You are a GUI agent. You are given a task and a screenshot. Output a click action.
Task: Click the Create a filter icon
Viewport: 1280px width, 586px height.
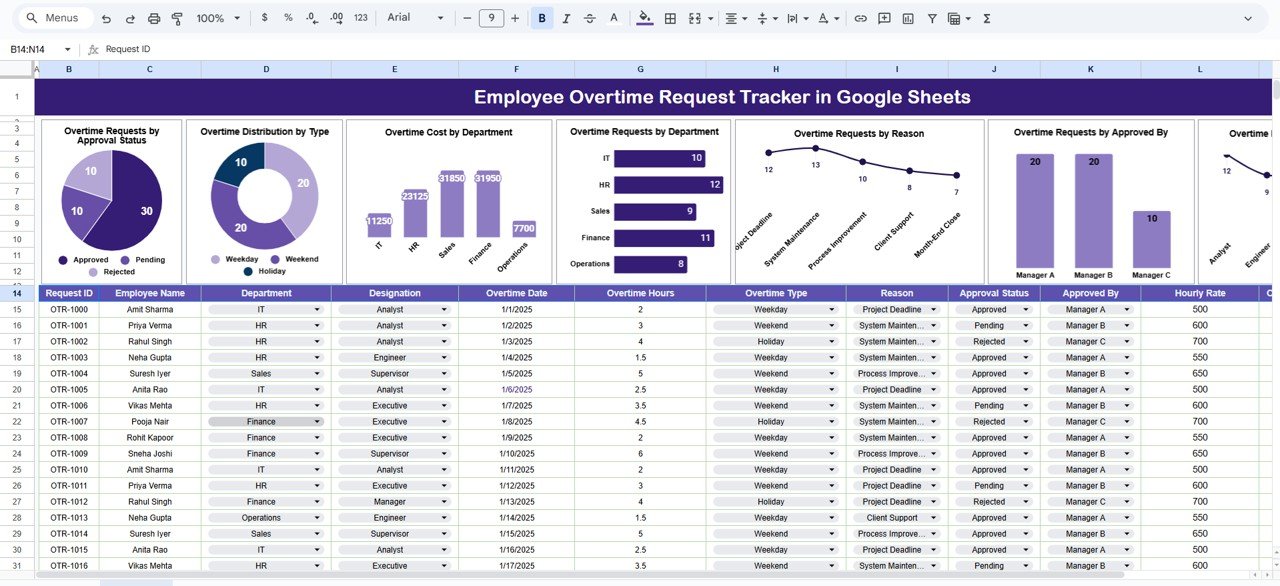pyautogui.click(x=931, y=17)
